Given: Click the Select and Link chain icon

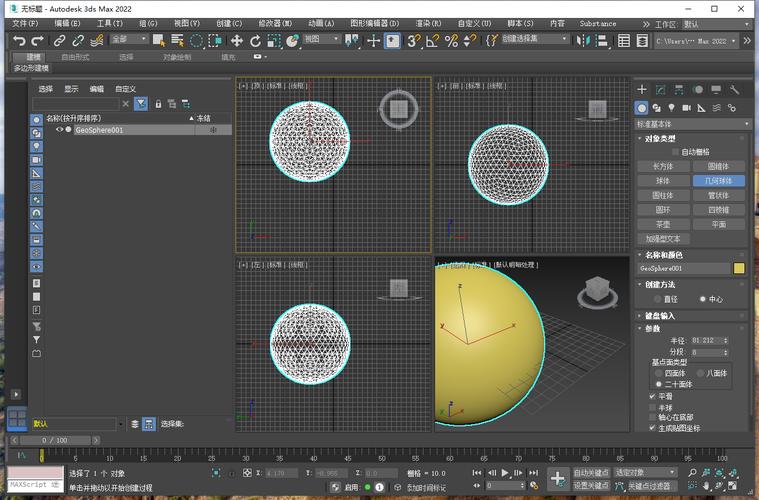Looking at the screenshot, I should pyautogui.click(x=59, y=41).
